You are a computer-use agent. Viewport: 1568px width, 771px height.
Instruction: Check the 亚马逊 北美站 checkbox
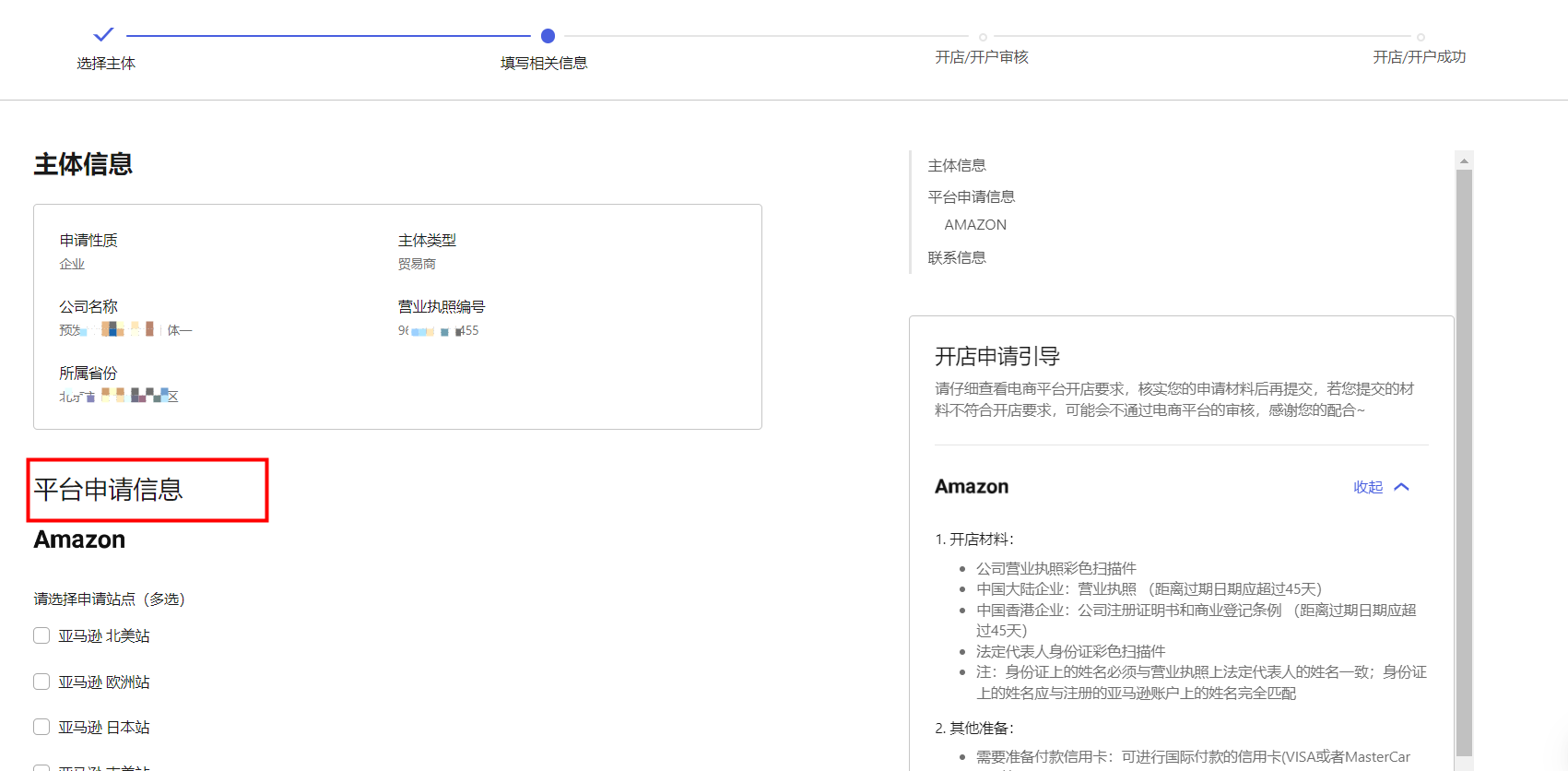pos(41,635)
